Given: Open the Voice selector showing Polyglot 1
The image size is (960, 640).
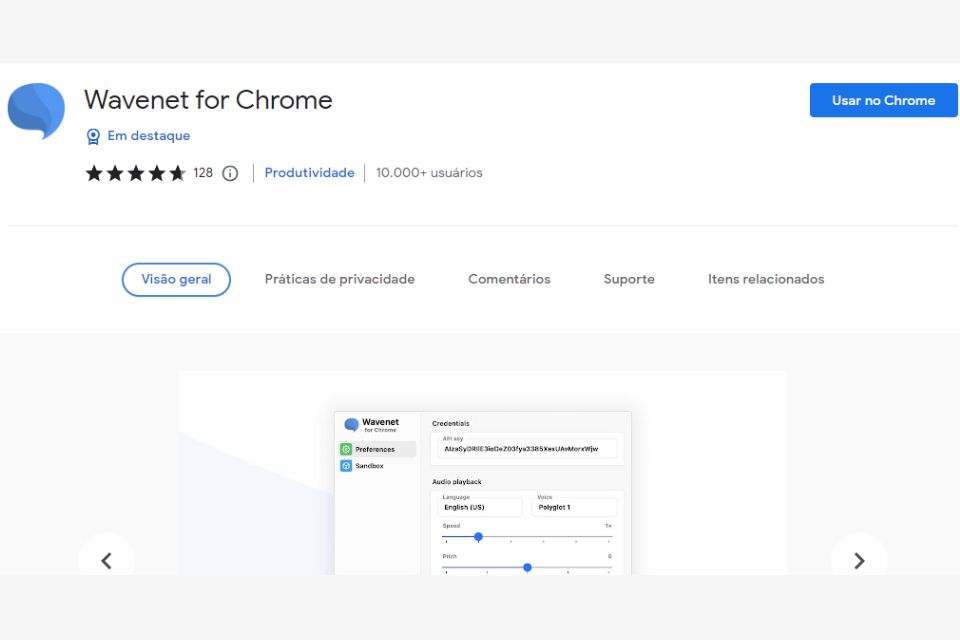Looking at the screenshot, I should (574, 506).
